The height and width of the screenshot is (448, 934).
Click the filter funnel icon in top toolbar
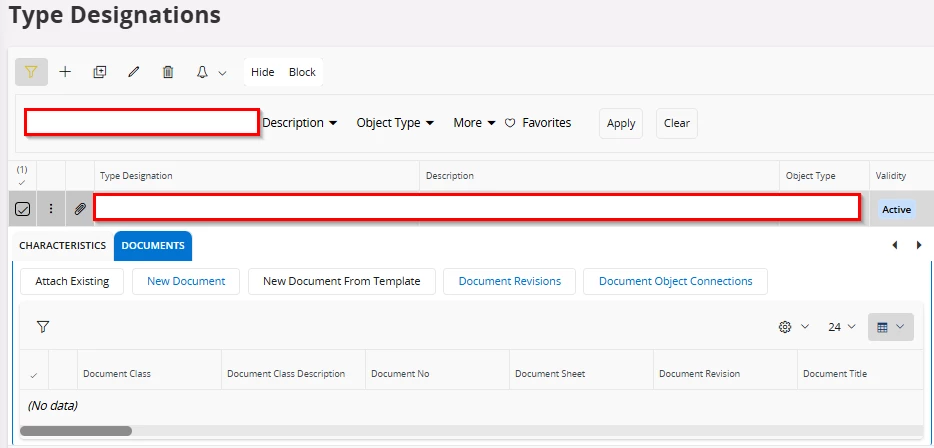[x=31, y=72]
